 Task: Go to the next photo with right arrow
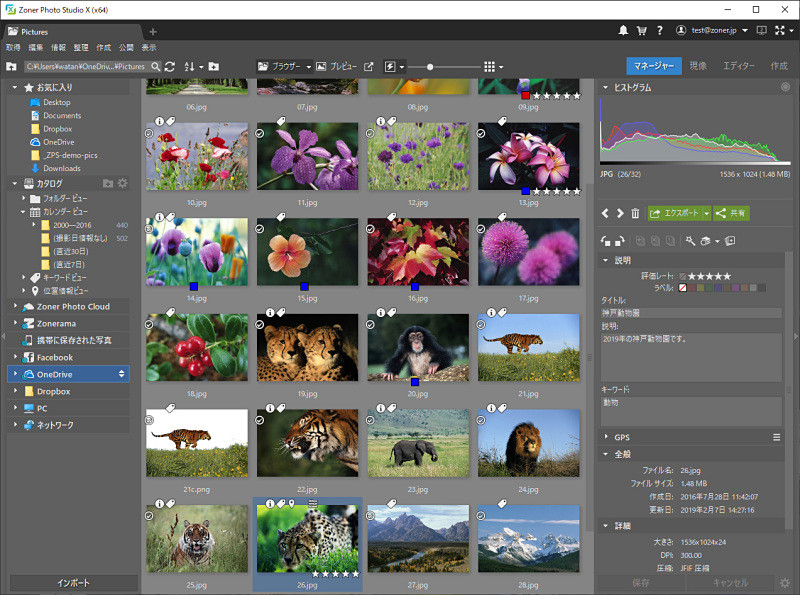point(620,213)
